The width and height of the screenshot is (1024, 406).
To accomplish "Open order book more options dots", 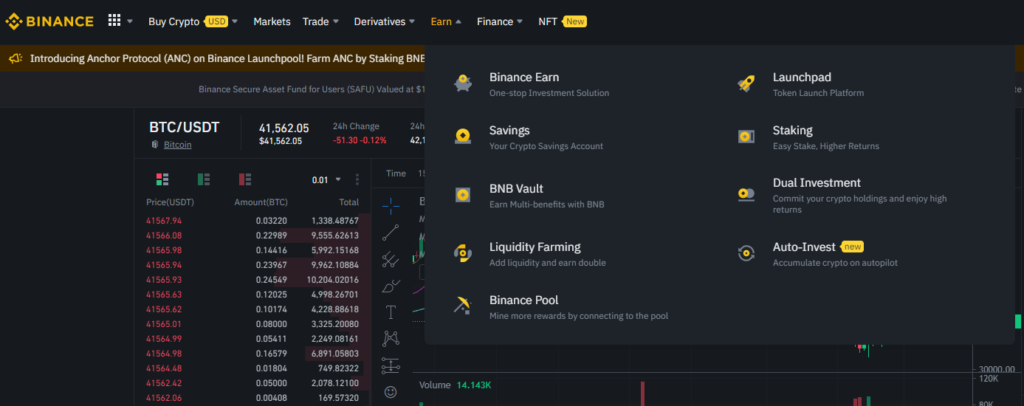I will (357, 180).
